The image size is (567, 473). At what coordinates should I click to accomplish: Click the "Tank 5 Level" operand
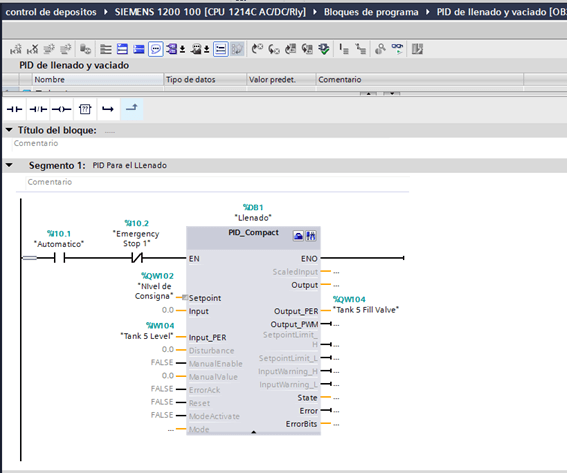pos(147,336)
